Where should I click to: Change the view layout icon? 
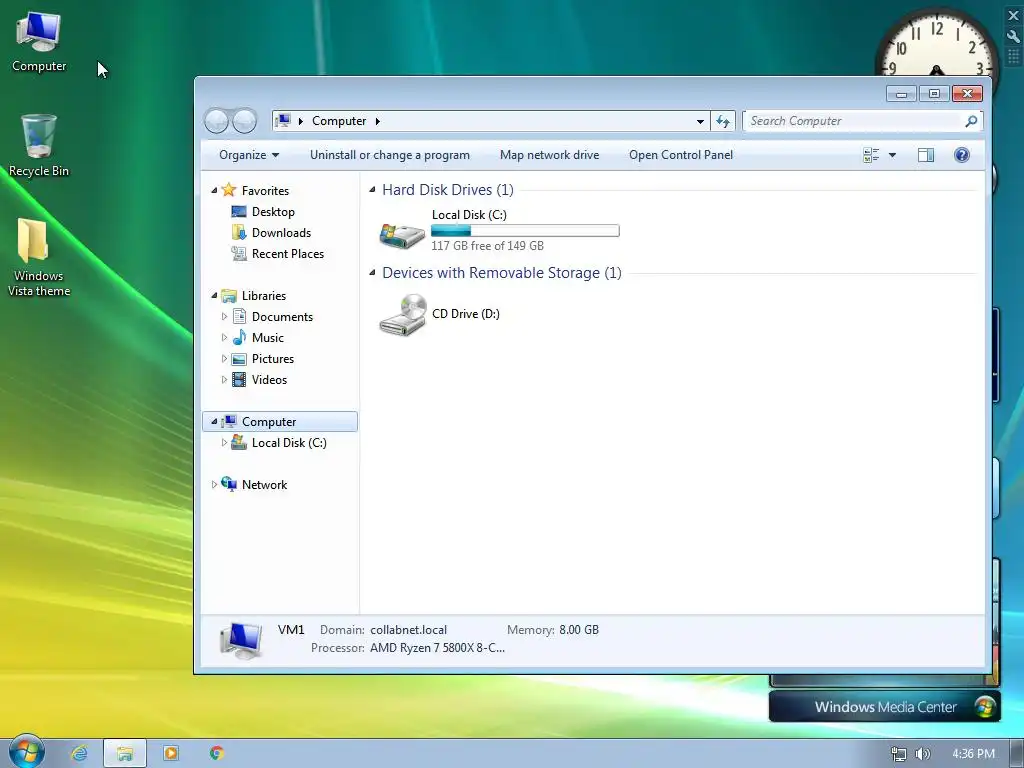point(871,155)
